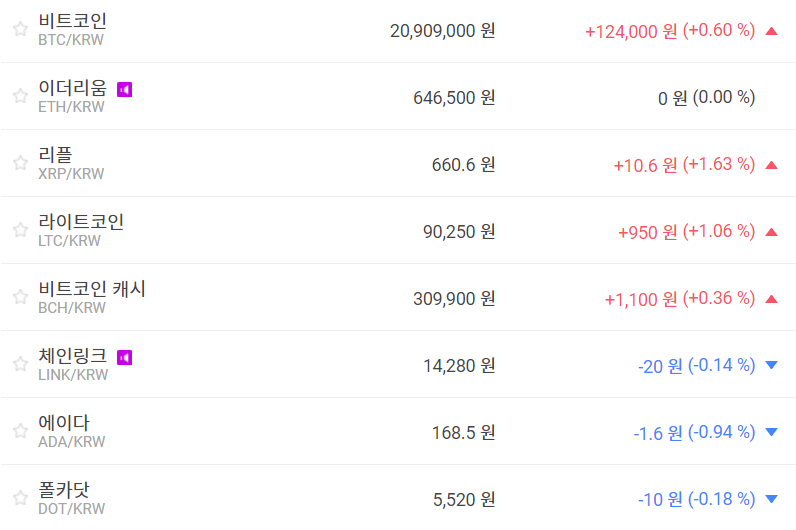
Task: Click Chainlink's blue down arrow indicator
Action: 771,366
